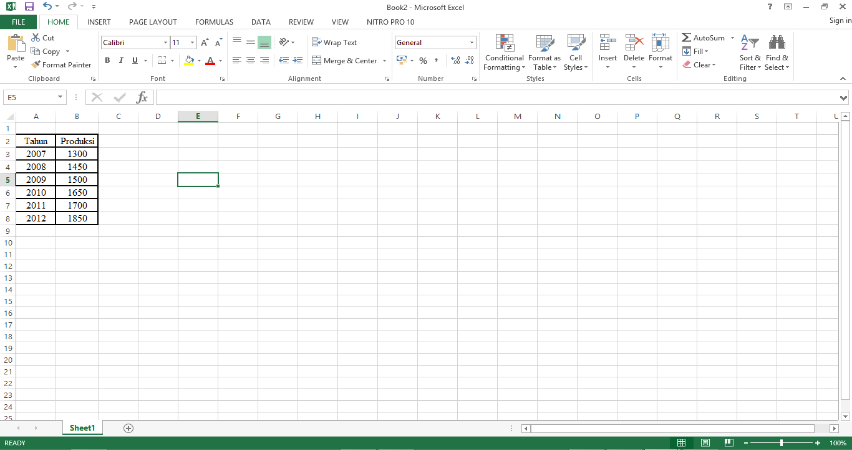Apply the red font color
Image resolution: width=852 pixels, height=450 pixels.
tap(210, 60)
